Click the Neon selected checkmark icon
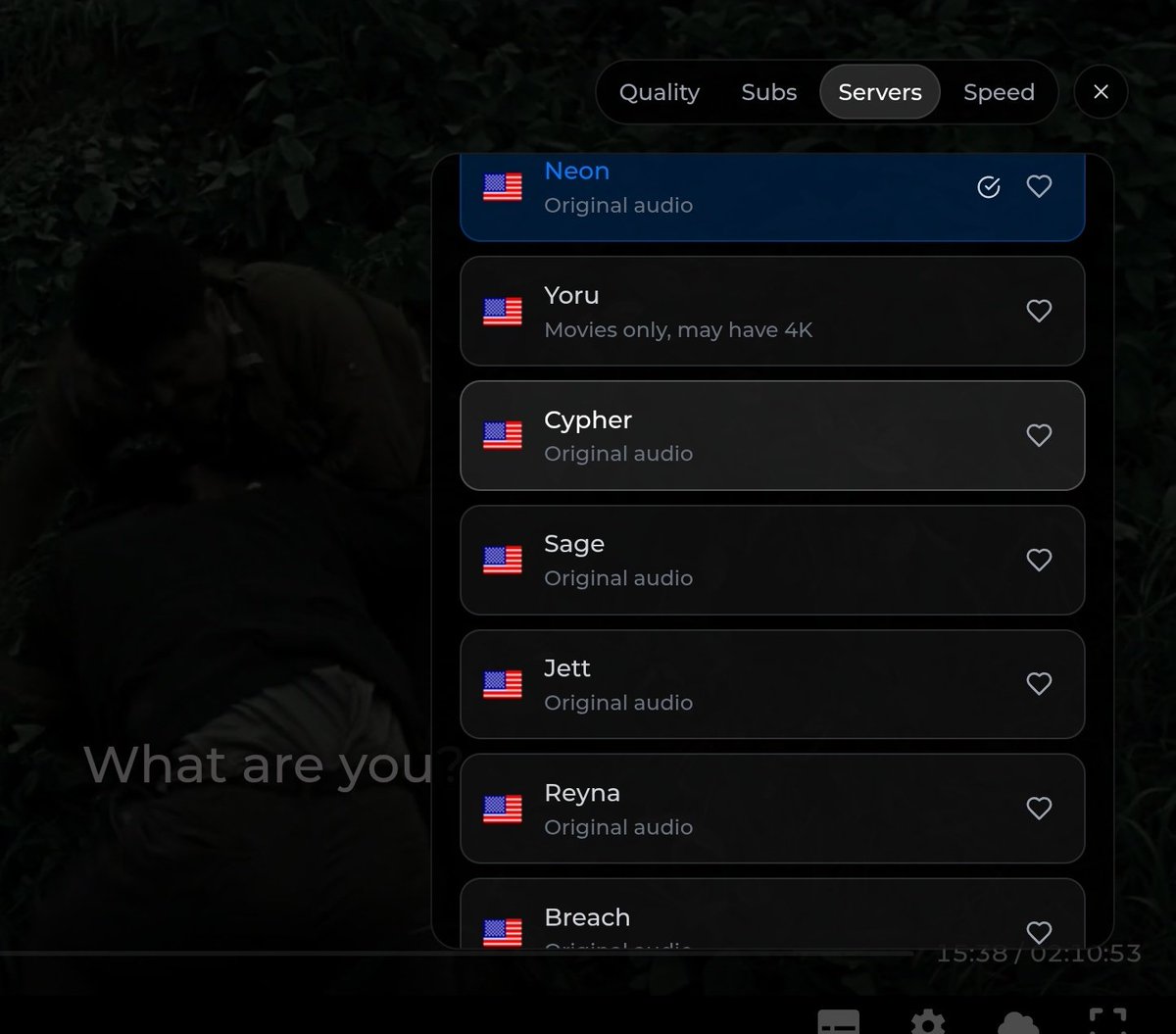1176x1034 pixels. coord(989,186)
